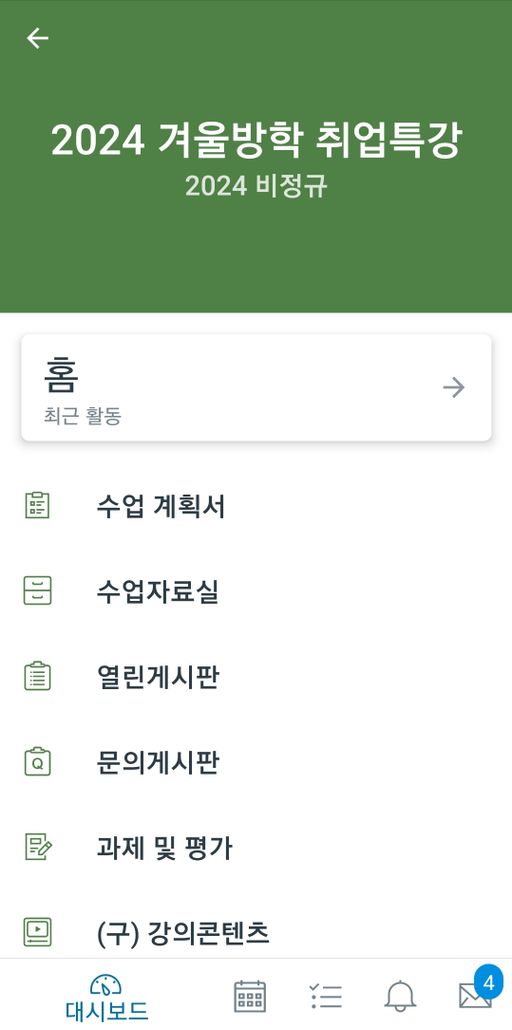Tap the back arrow icon
512x1030 pixels.
(37, 38)
